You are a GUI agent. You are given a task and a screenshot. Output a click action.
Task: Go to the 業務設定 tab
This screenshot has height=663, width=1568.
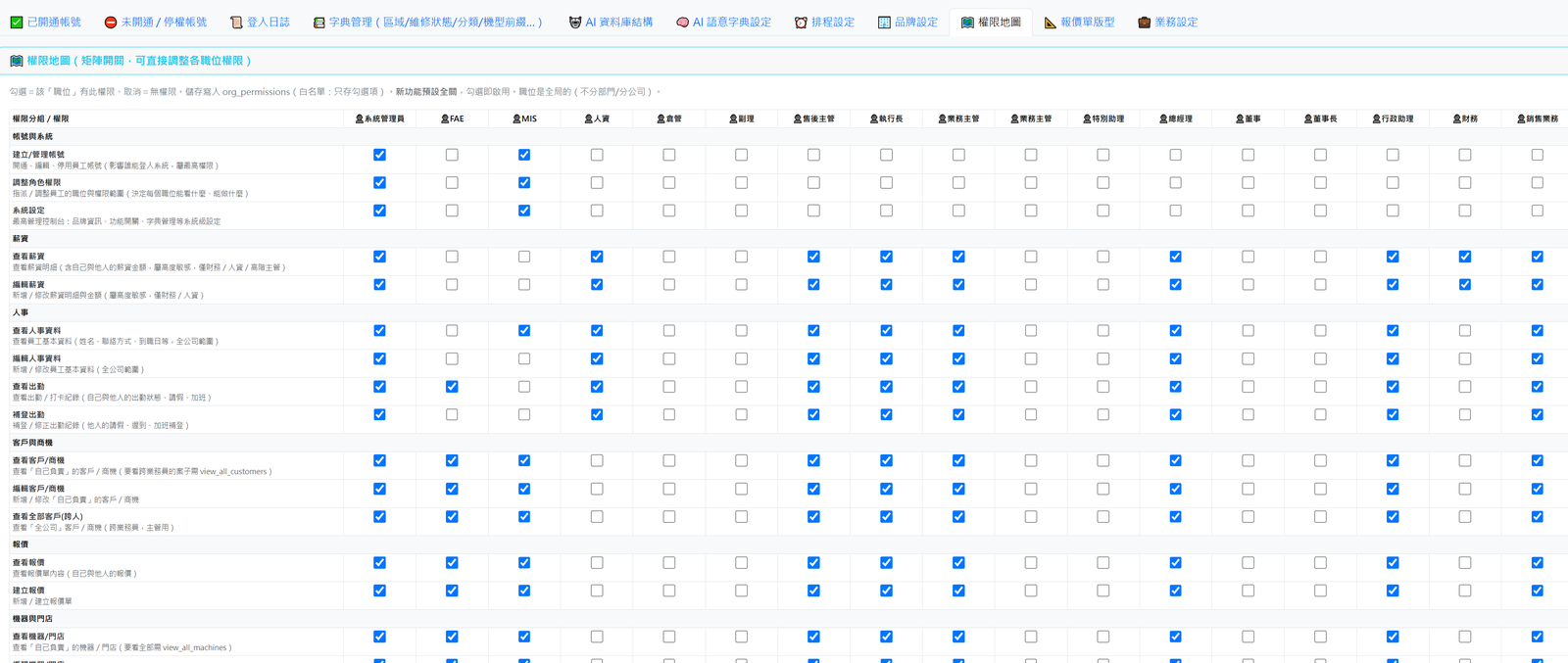(x=1168, y=22)
